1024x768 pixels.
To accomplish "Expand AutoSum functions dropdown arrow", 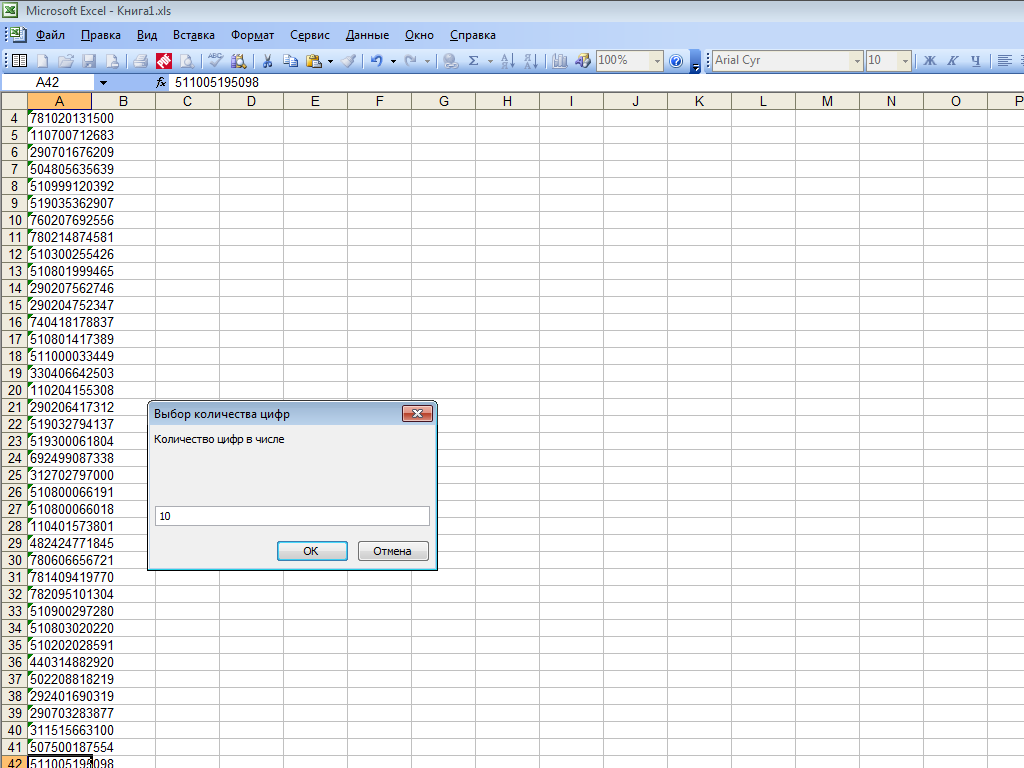I will [490, 61].
